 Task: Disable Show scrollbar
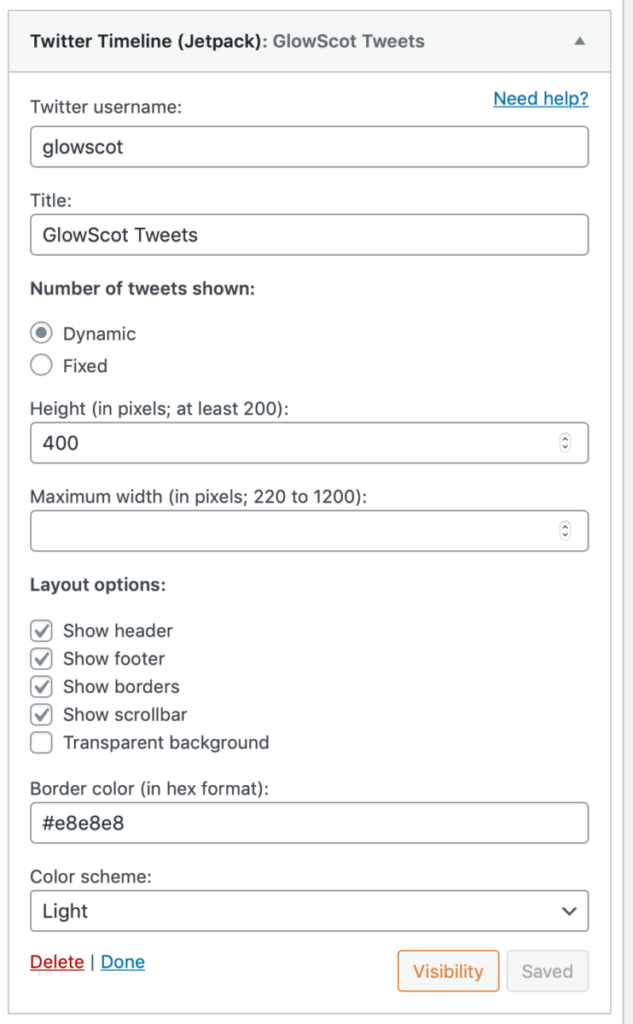click(40, 714)
